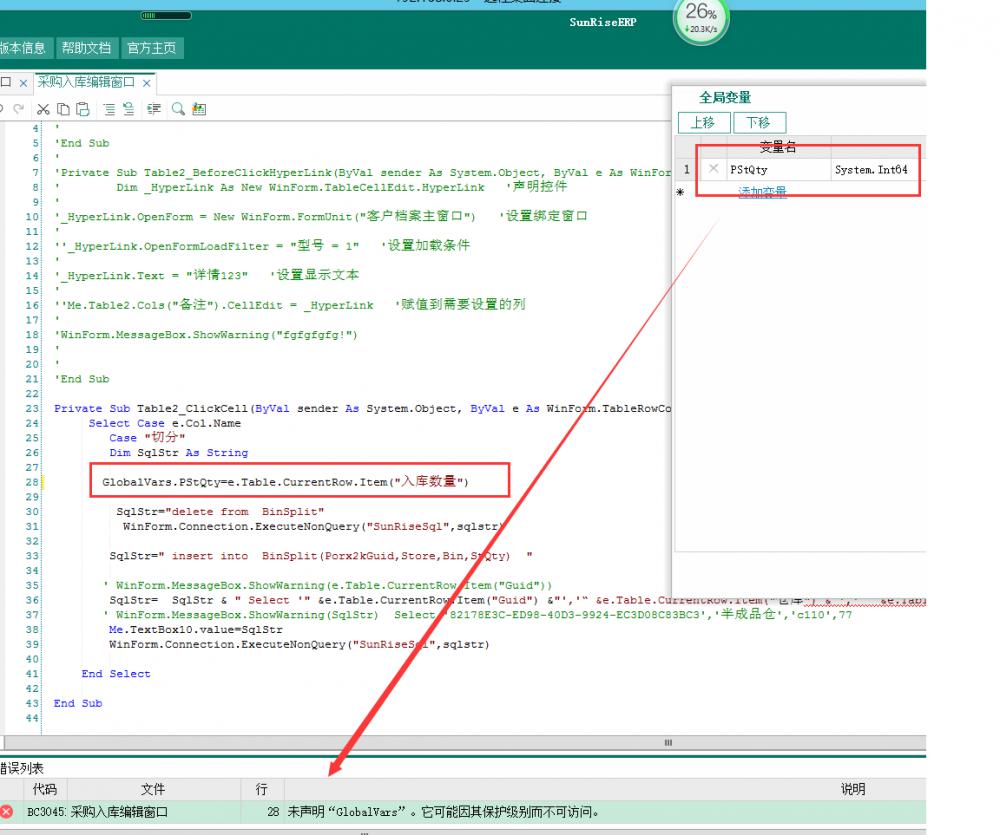The height and width of the screenshot is (835, 1000).
Task: Click the Dim SqlStr As String line
Action: tap(179, 452)
